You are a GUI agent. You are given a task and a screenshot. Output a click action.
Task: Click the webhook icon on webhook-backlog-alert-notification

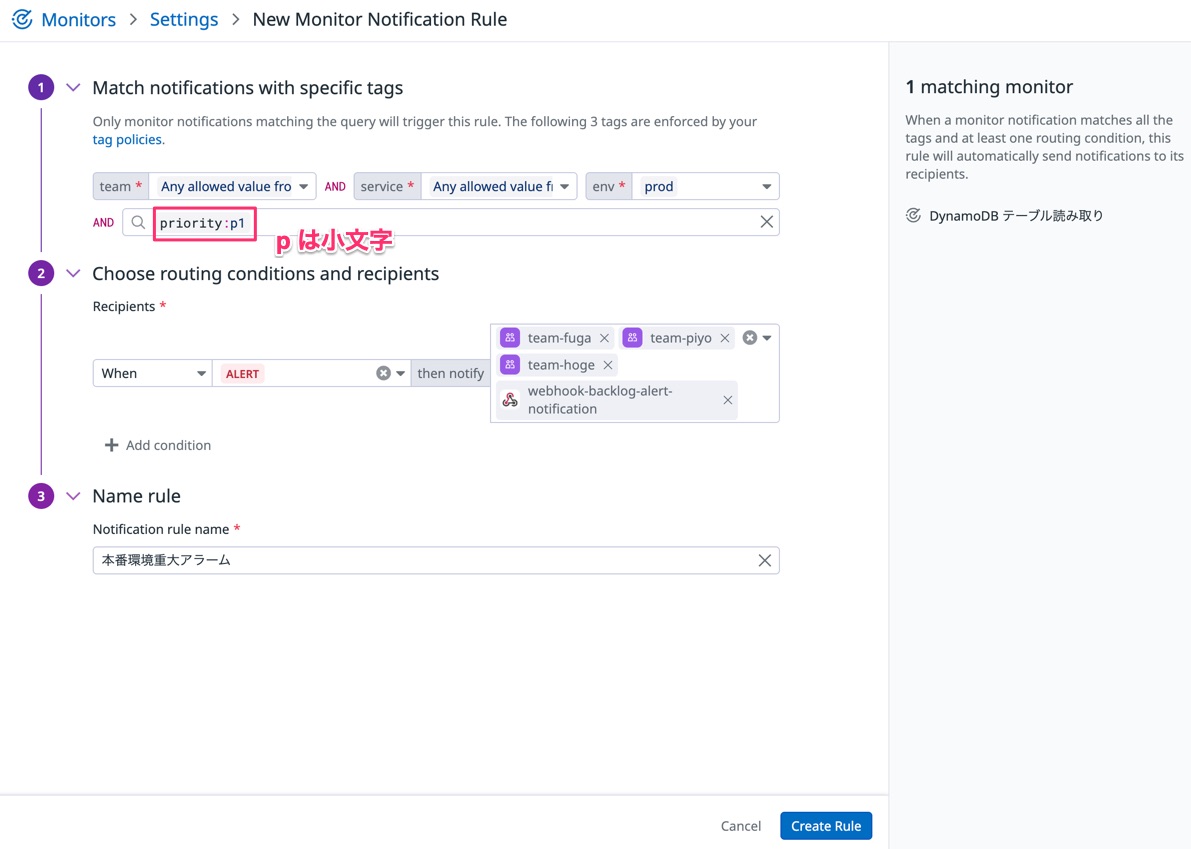[x=510, y=400]
